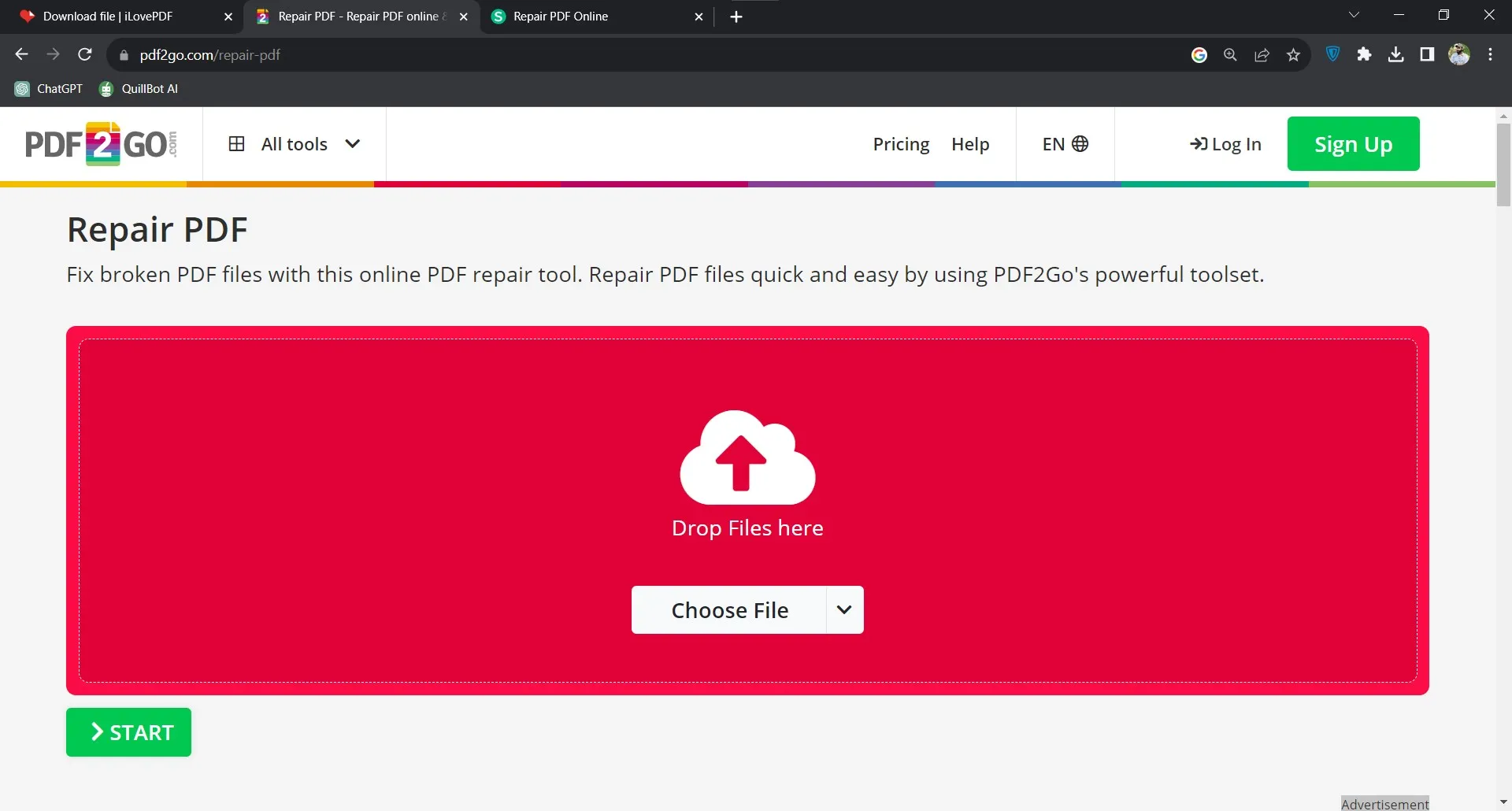Image resolution: width=1512 pixels, height=811 pixels.
Task: Go back using the back arrow icon
Action: click(x=21, y=54)
